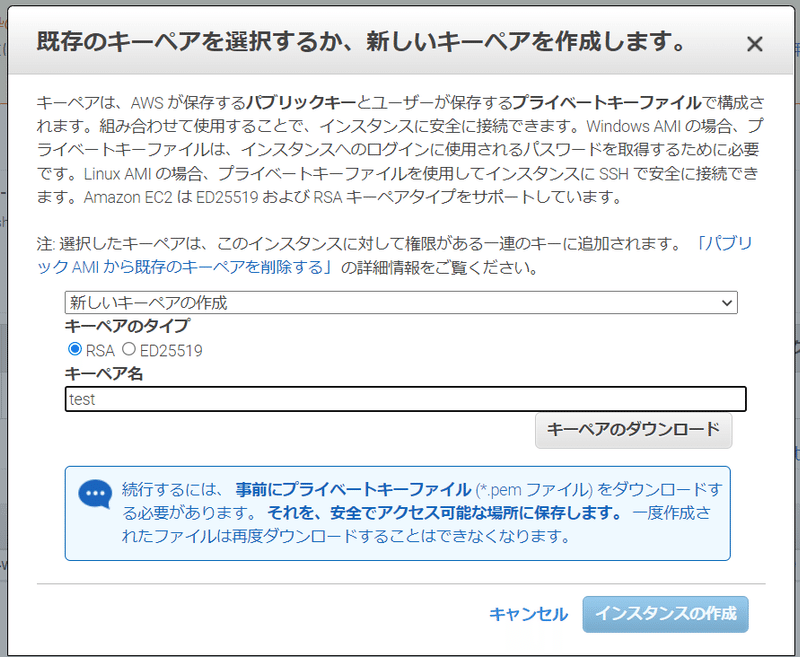Viewport: 800px width, 657px height.
Task: Click the blue speech bubble info icon
Action: tap(95, 494)
